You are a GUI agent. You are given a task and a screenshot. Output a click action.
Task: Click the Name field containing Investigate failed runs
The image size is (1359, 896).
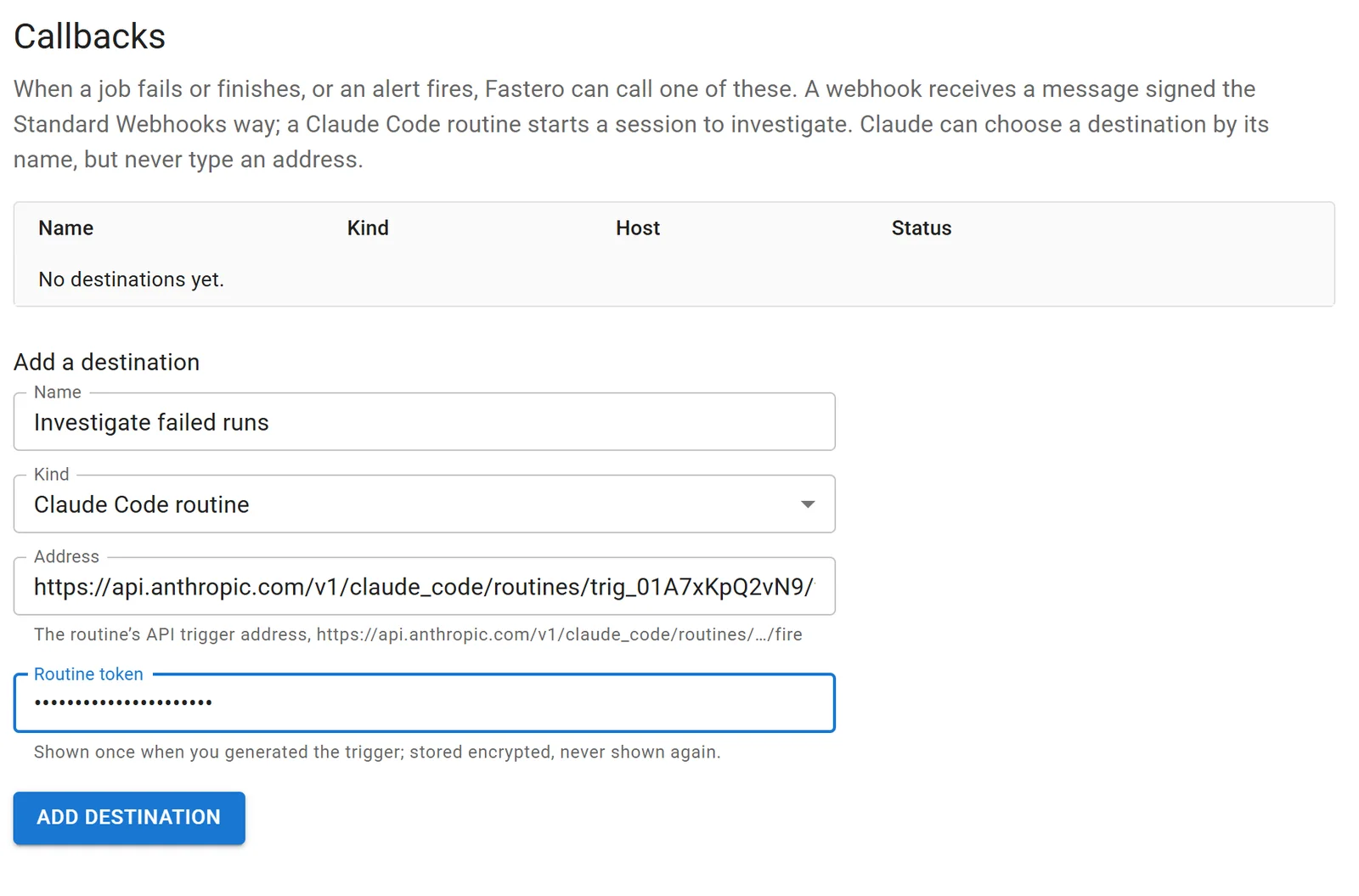424,422
